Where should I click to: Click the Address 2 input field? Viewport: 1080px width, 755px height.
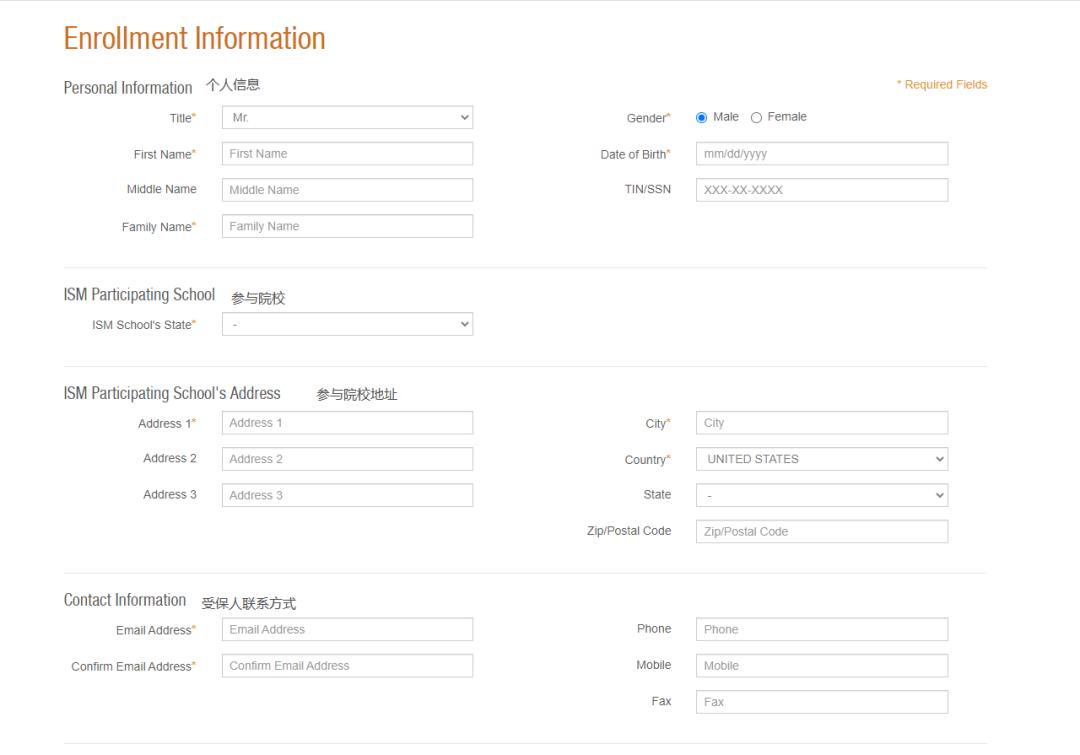tap(347, 459)
